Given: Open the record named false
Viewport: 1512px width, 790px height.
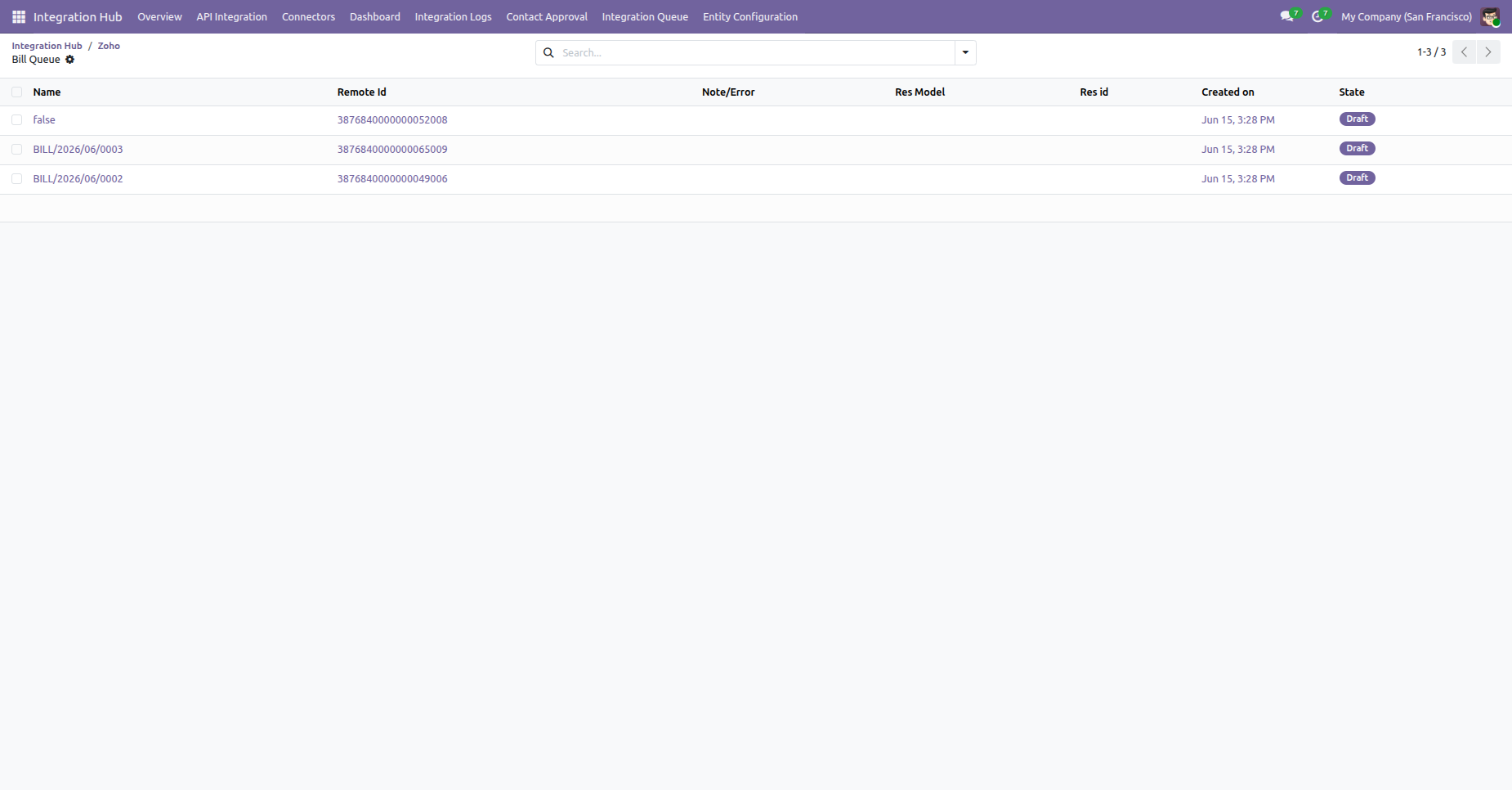Looking at the screenshot, I should 44,120.
